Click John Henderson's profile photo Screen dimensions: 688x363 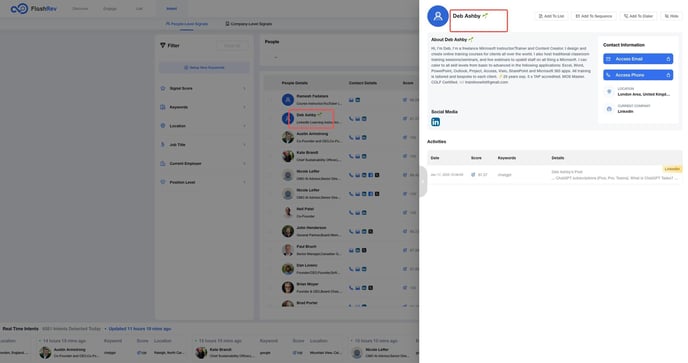click(x=288, y=231)
